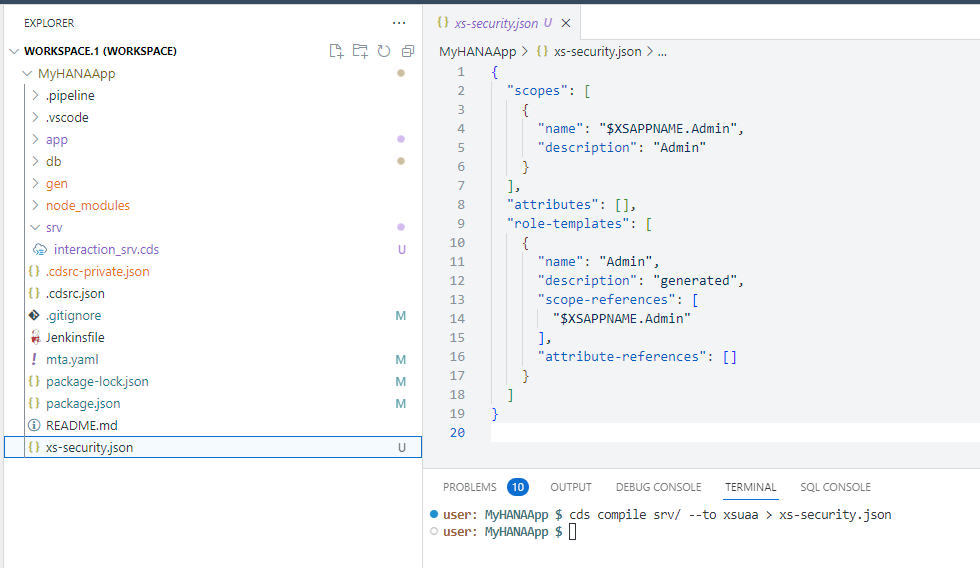Open the package-lock.json file

click(x=97, y=381)
